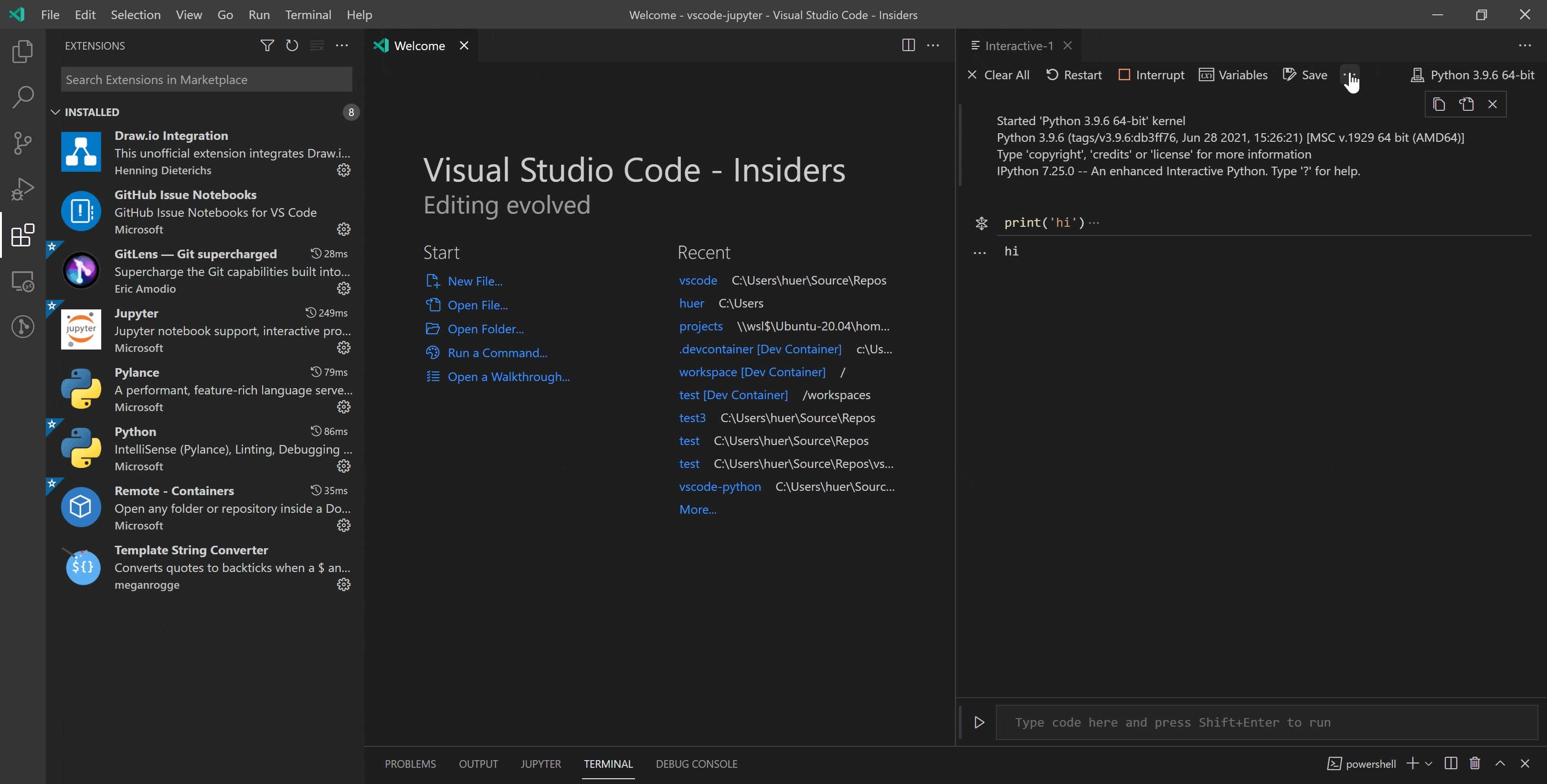Open the Terminal menu in menu bar
Screen dimensions: 1547x784
(x=307, y=14)
